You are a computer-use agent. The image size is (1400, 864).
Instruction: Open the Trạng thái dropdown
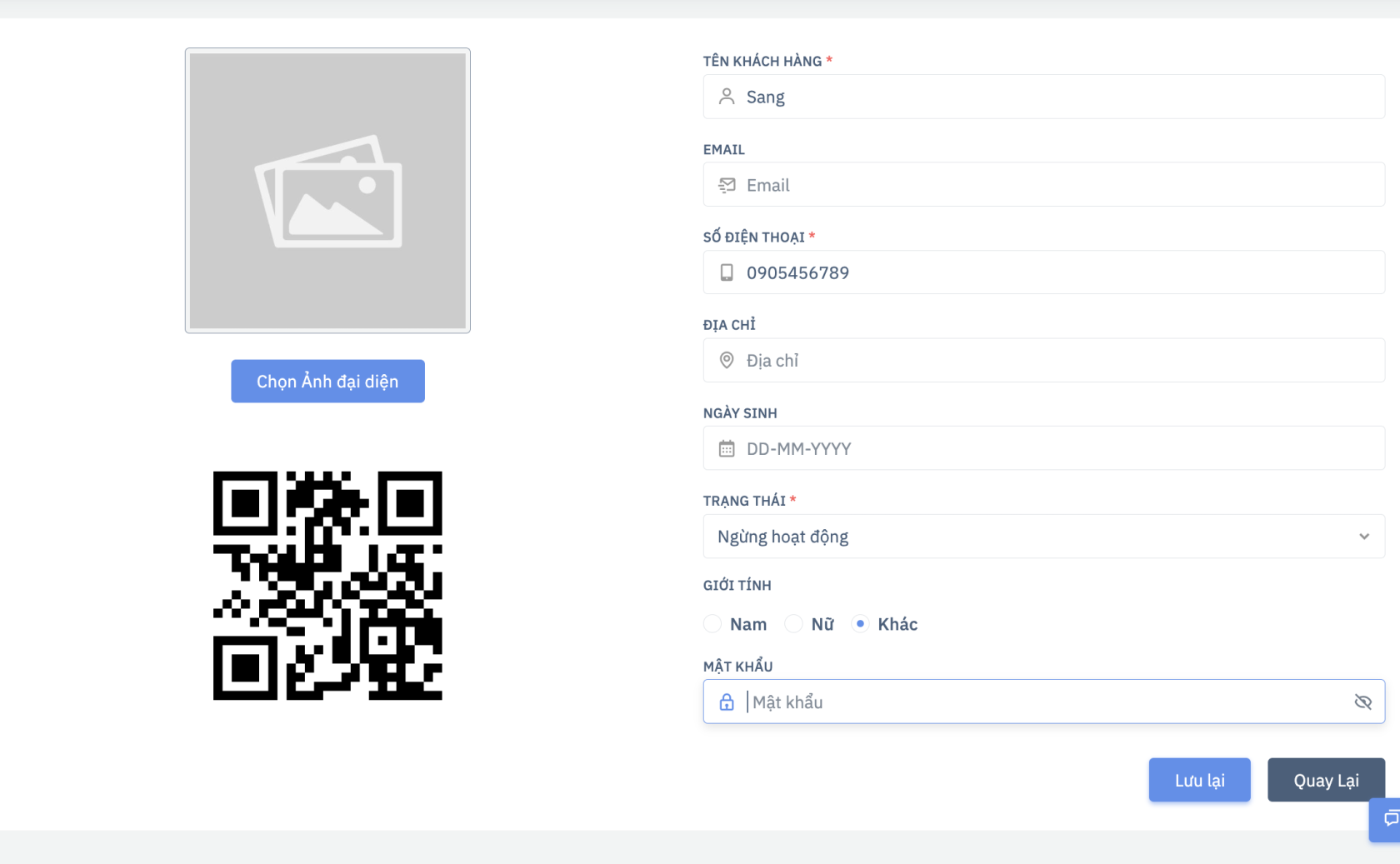point(1044,537)
